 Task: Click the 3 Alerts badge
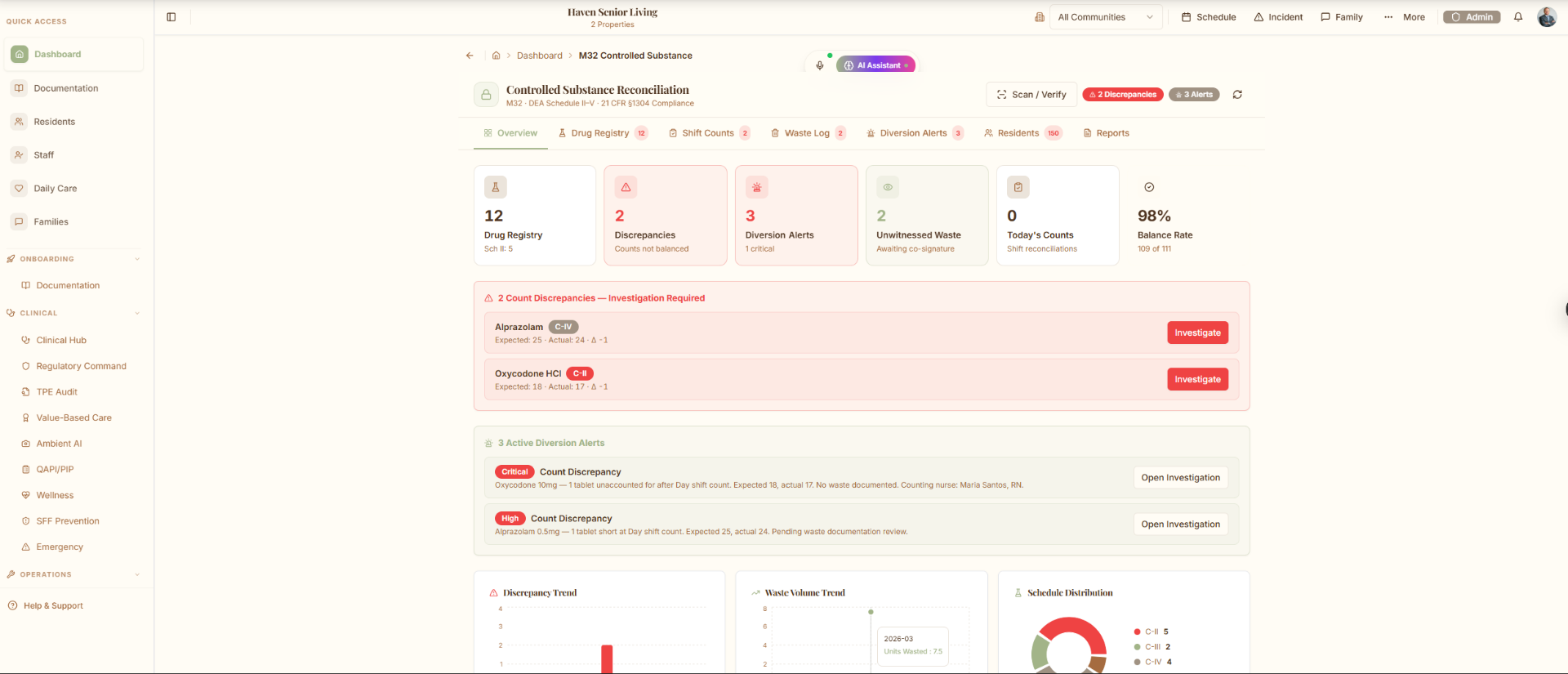(x=1194, y=95)
